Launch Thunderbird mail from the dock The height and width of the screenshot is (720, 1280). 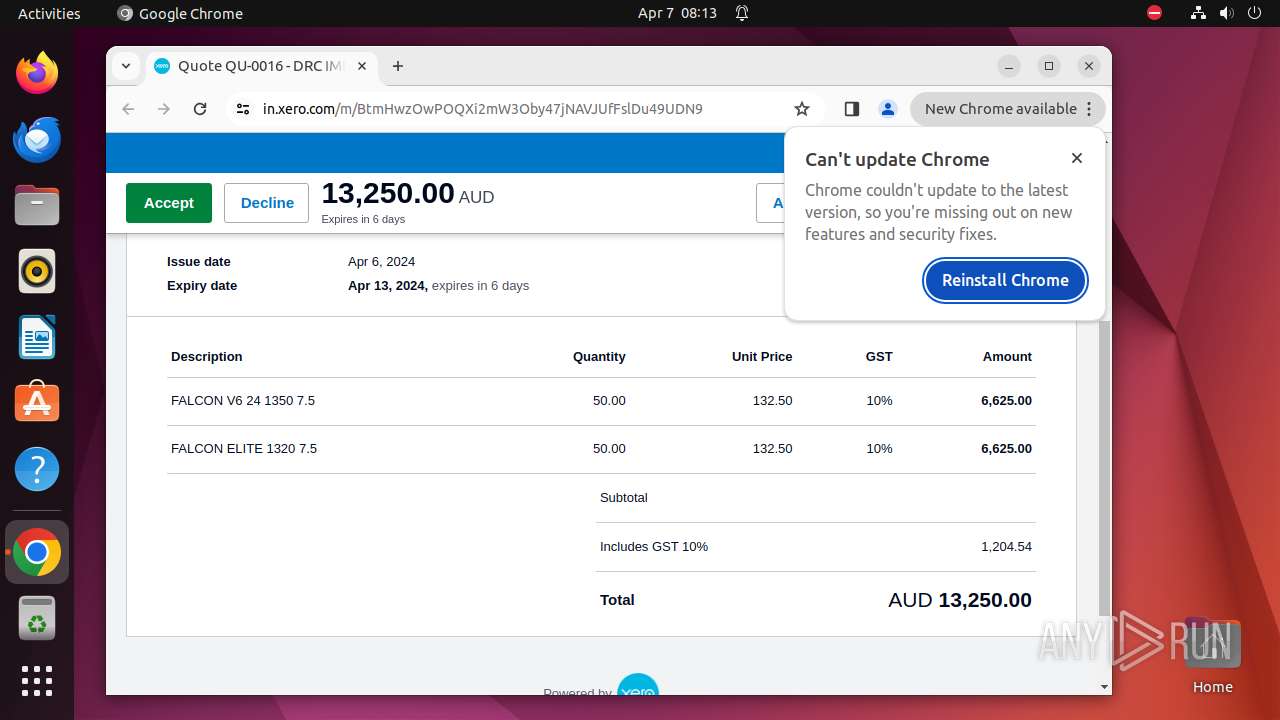37,139
